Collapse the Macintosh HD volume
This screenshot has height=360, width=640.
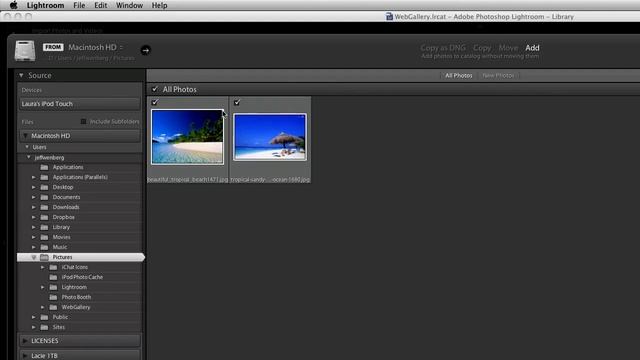25,136
